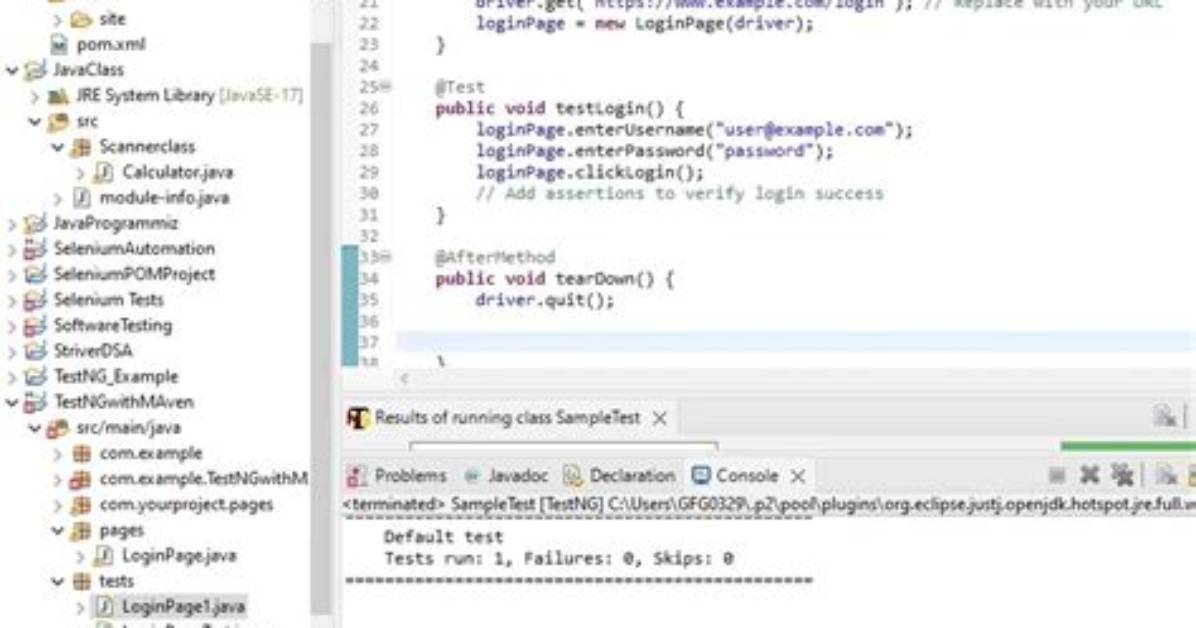
Task: Expand the site folder
Action: pos(58,19)
